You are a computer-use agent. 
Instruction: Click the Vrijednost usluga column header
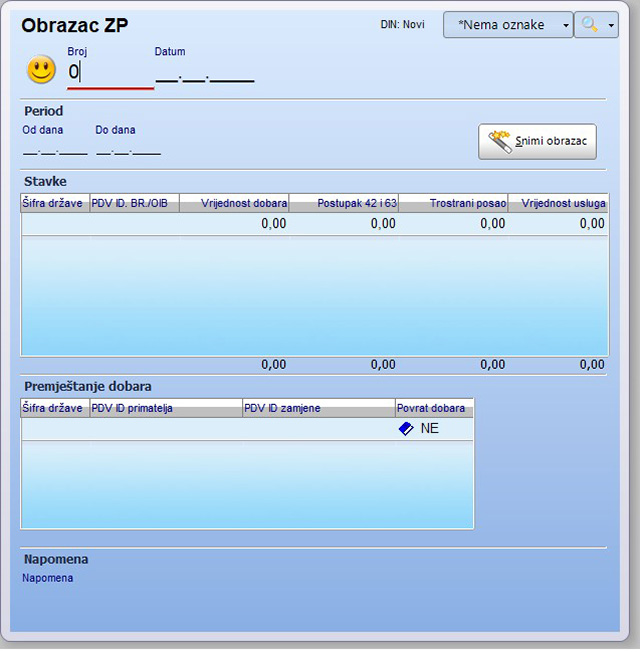558,203
